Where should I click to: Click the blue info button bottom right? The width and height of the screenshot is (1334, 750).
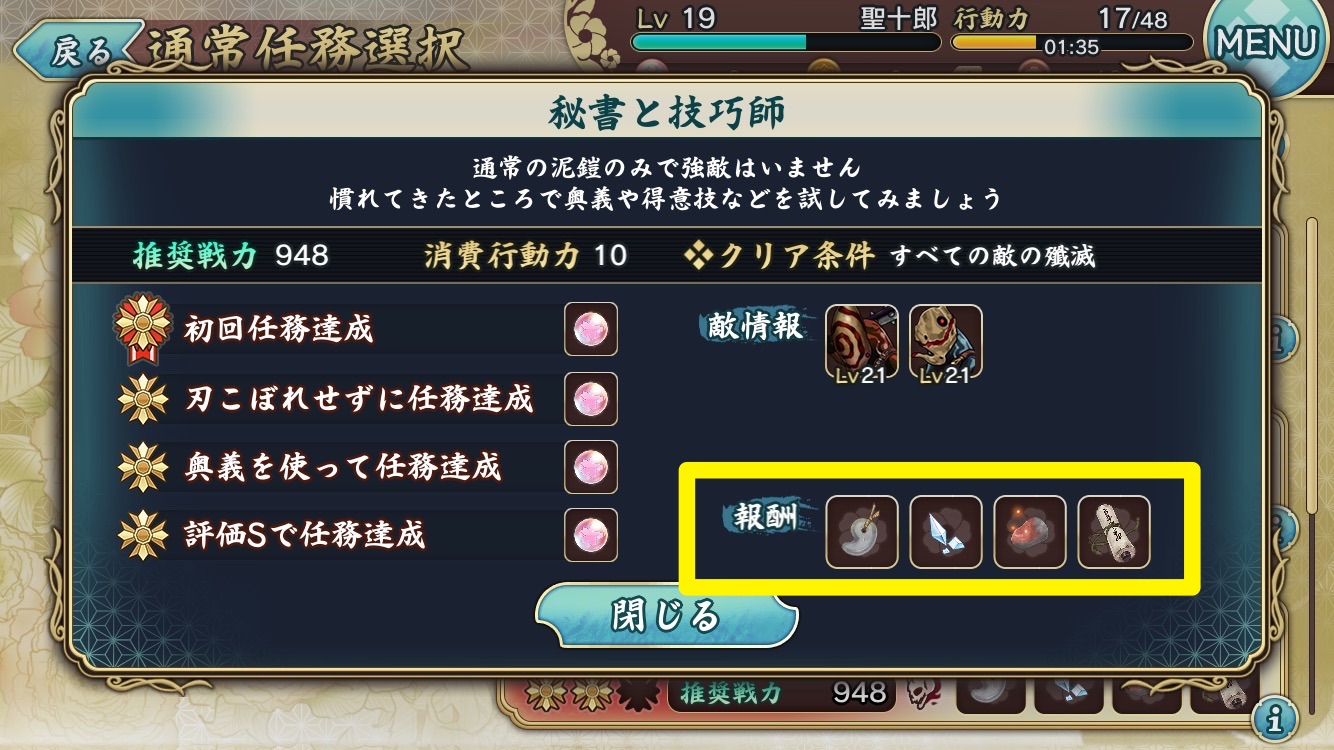pyautogui.click(x=1275, y=716)
